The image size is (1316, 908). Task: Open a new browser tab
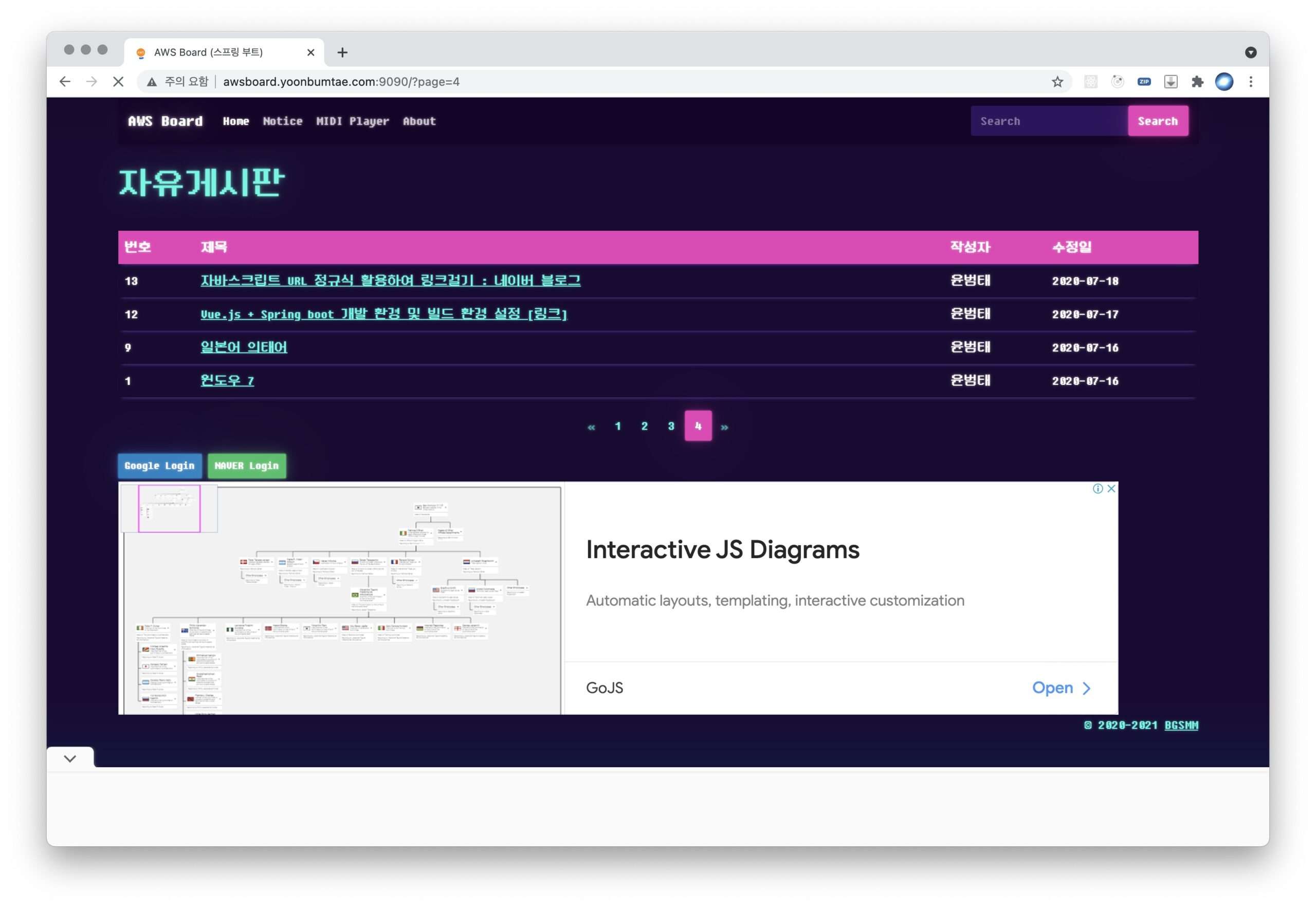(x=342, y=52)
